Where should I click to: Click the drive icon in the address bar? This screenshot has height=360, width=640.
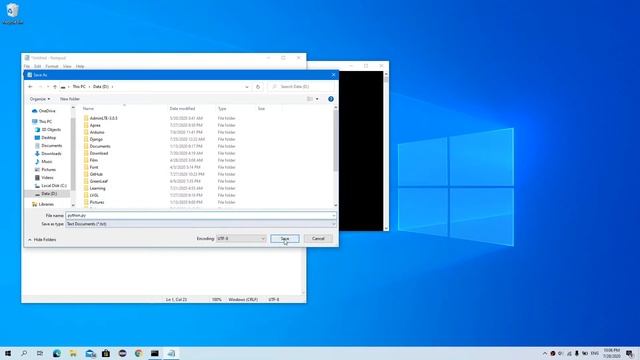pyautogui.click(x=63, y=87)
